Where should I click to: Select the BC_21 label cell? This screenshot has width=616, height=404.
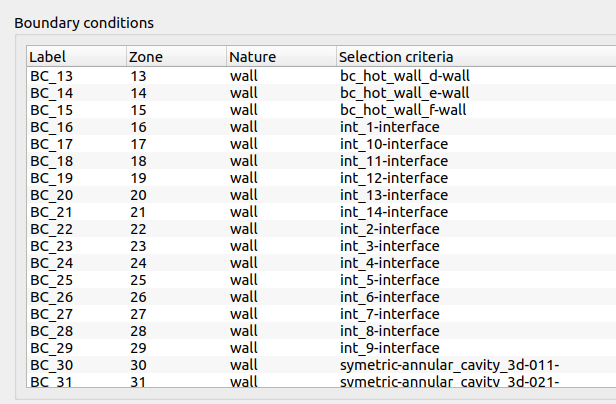(x=51, y=212)
